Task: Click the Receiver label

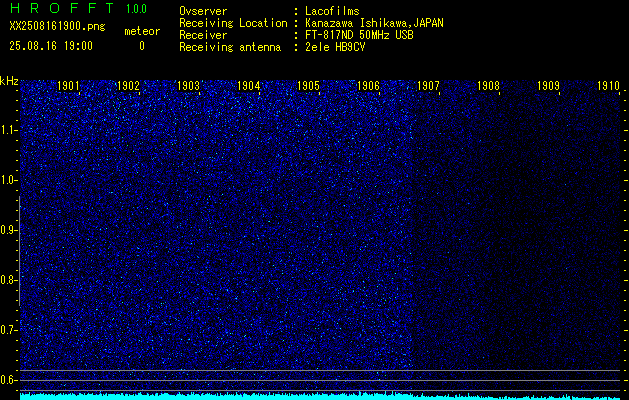Action: point(203,35)
